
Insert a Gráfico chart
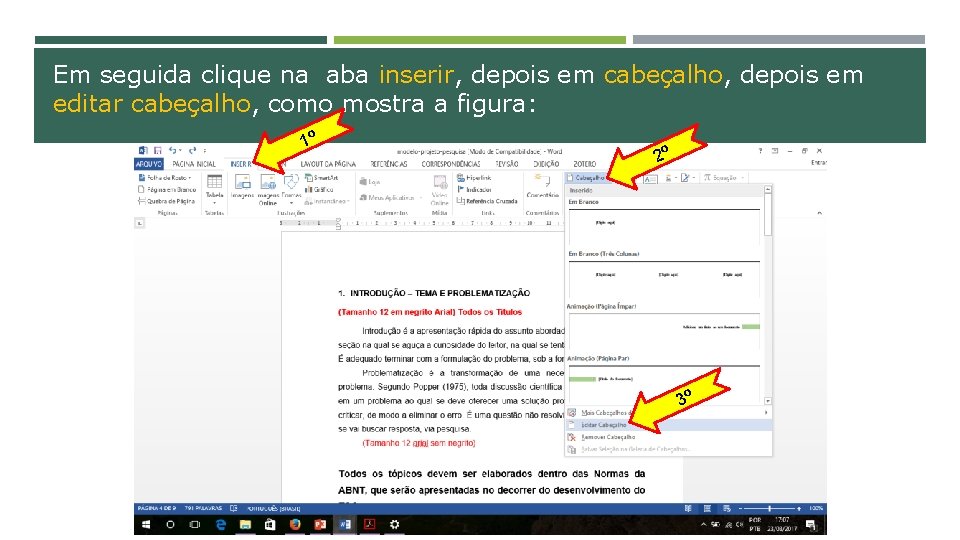click(319, 190)
